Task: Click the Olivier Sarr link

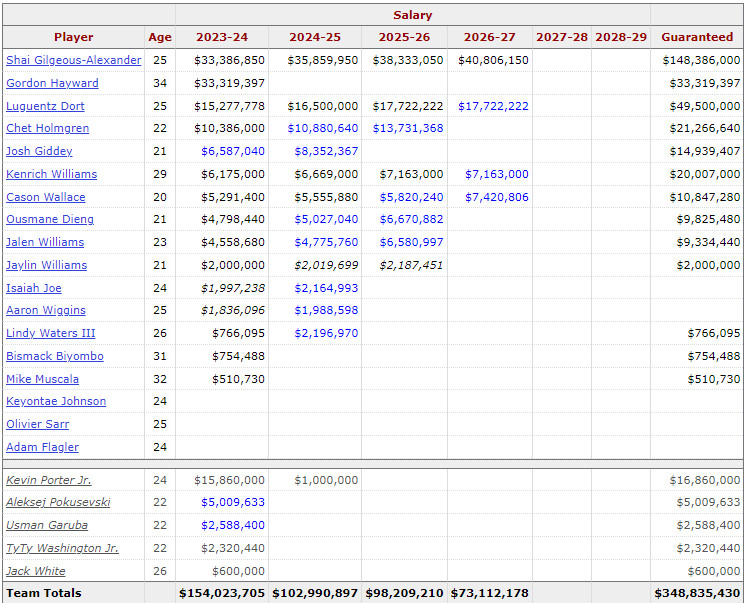Action: pyautogui.click(x=38, y=424)
